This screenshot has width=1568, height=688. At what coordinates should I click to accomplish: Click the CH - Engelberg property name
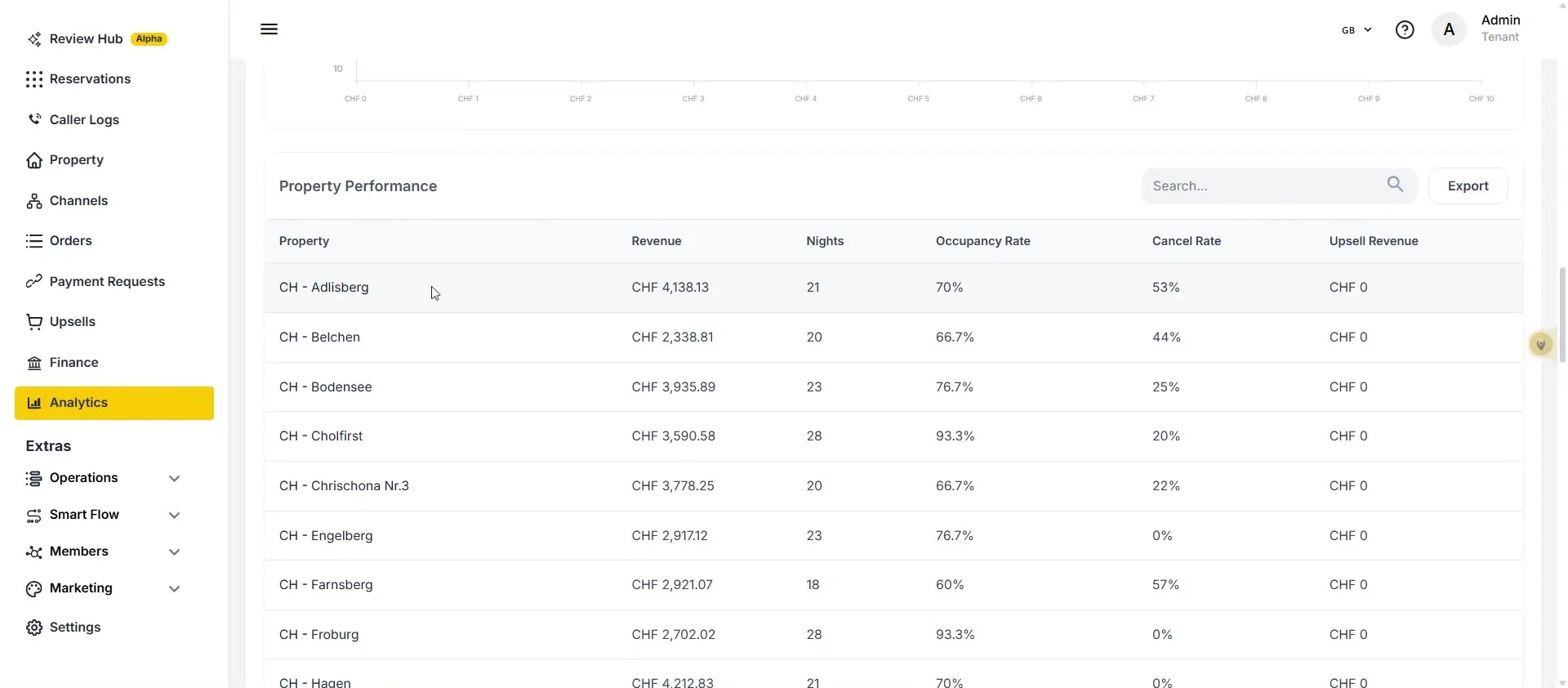326,536
